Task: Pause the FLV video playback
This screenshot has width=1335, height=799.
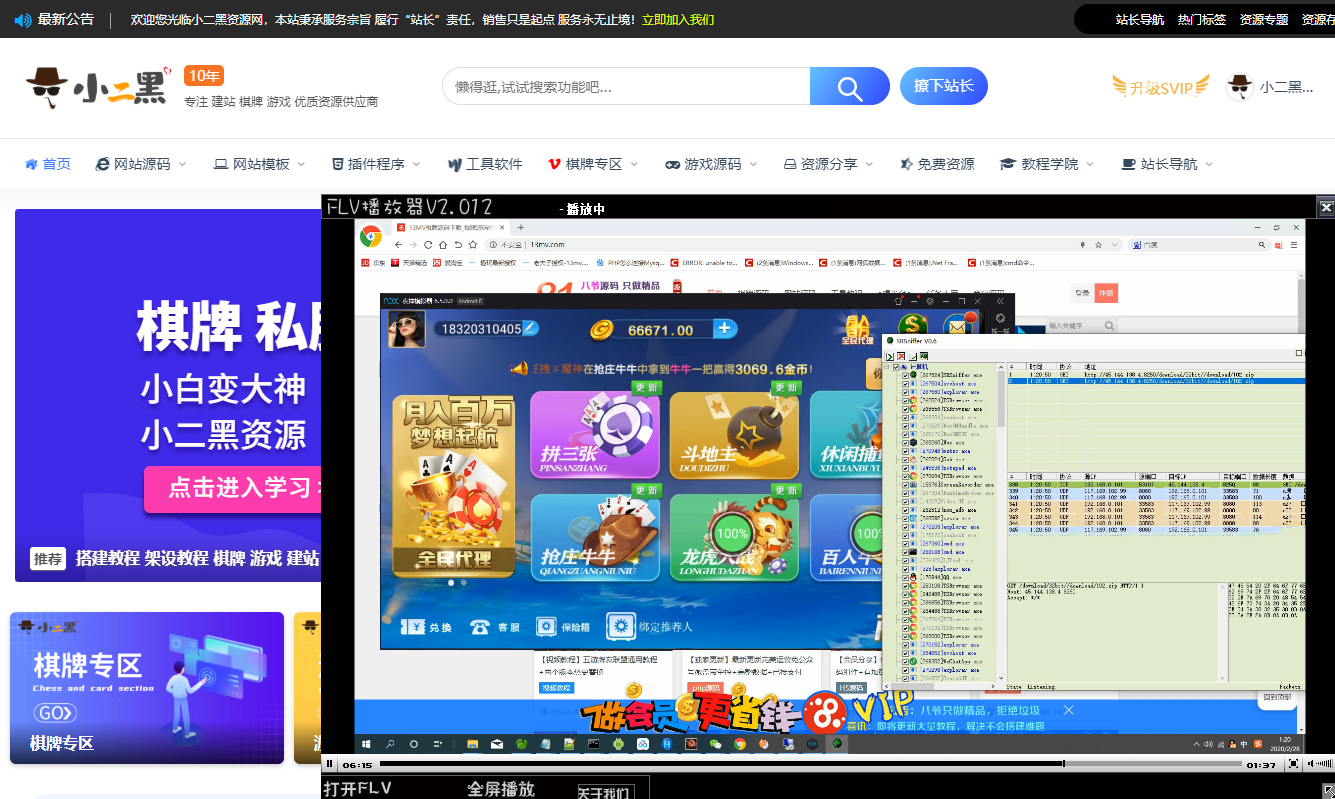Action: pos(330,764)
